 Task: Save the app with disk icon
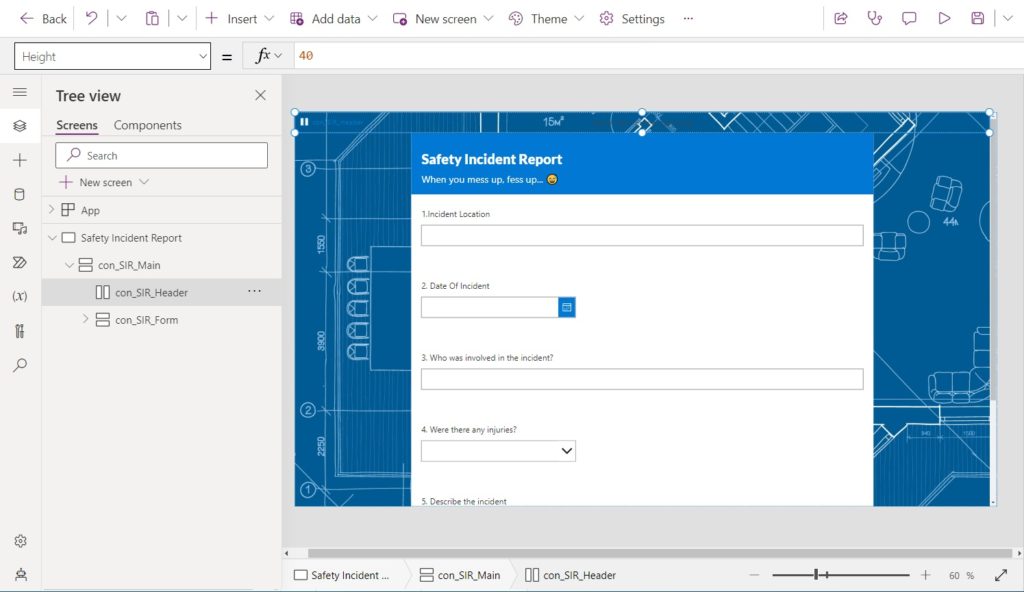pyautogui.click(x=977, y=18)
